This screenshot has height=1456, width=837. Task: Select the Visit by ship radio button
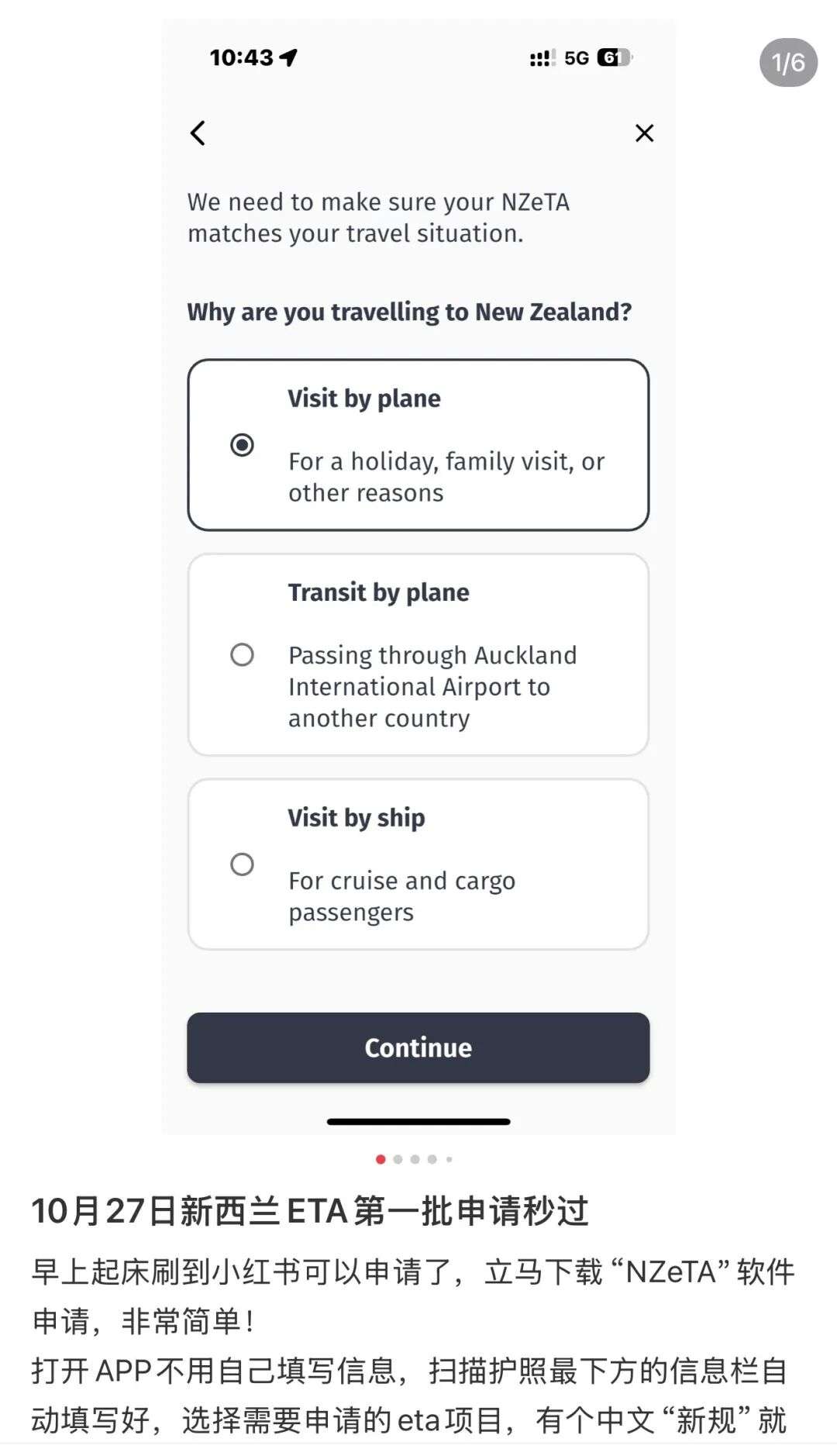coord(242,864)
